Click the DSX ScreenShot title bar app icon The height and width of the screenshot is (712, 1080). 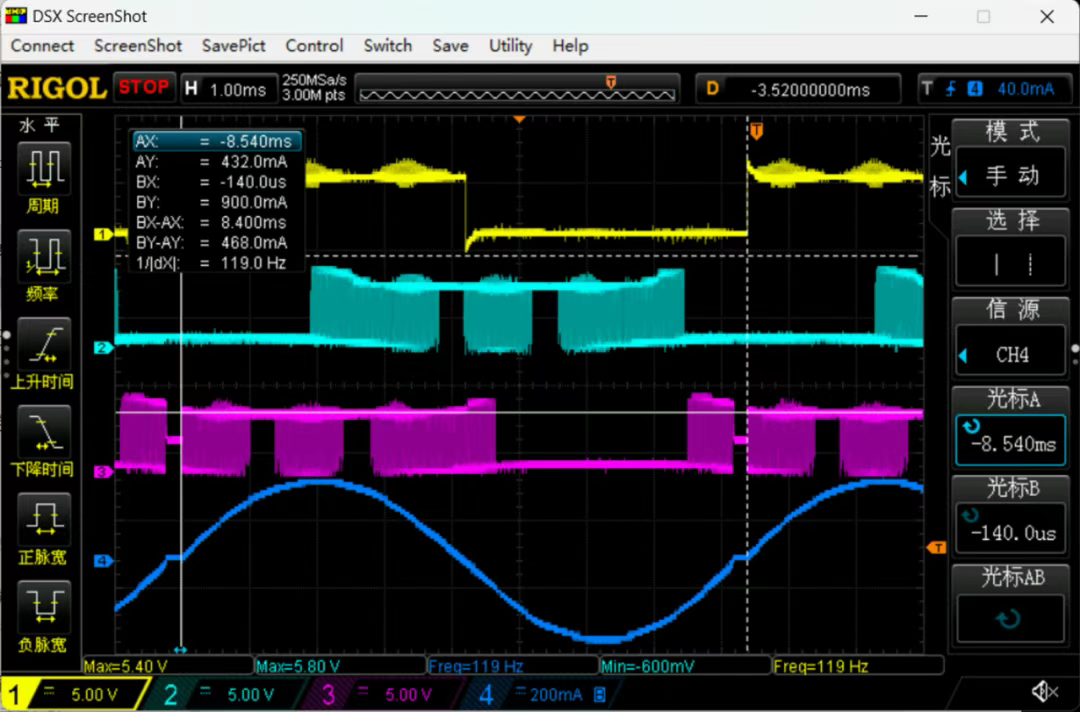(16, 16)
